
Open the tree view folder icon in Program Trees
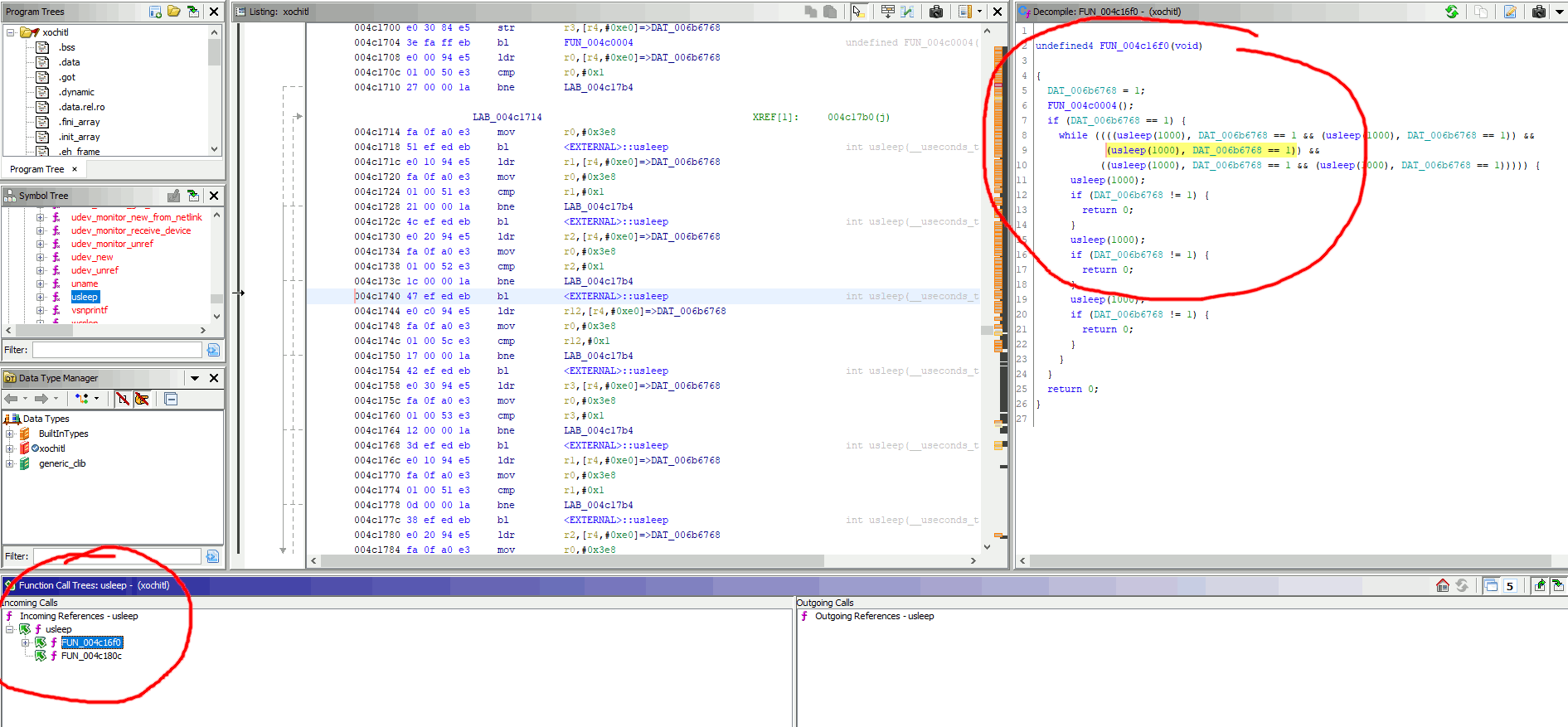[174, 12]
